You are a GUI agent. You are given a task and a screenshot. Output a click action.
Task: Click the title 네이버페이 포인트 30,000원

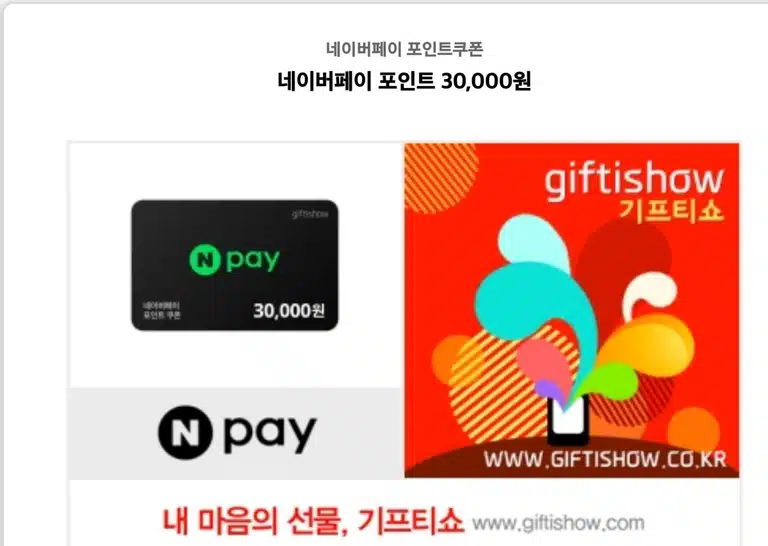point(404,81)
